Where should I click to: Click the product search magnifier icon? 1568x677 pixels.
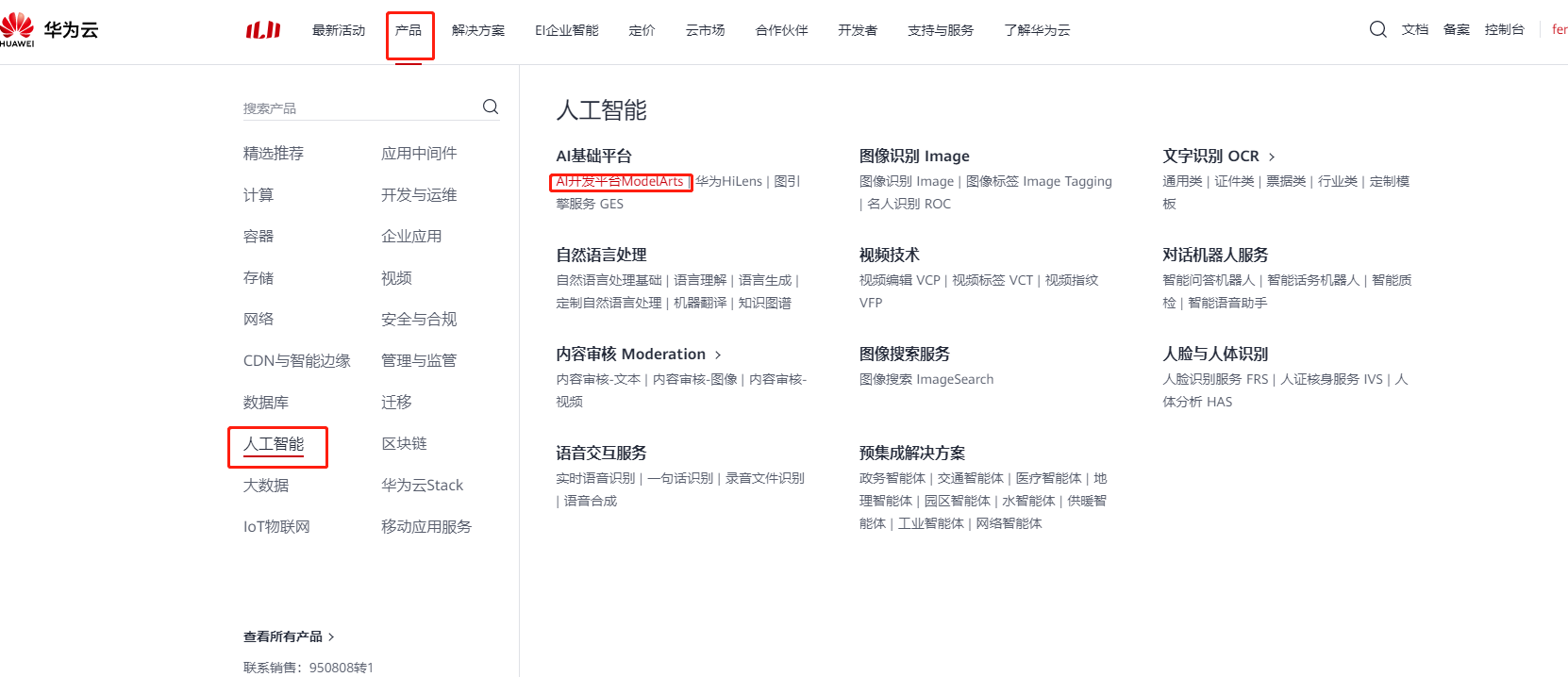(x=491, y=107)
